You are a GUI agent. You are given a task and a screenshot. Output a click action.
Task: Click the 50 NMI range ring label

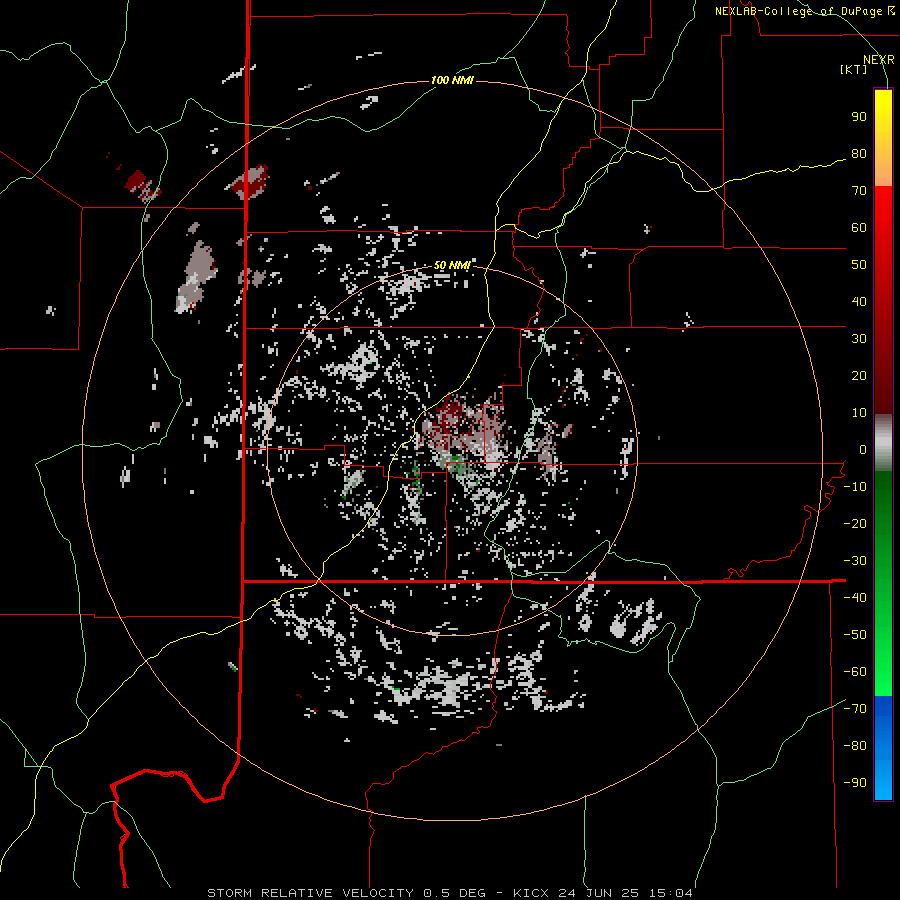pyautogui.click(x=452, y=265)
